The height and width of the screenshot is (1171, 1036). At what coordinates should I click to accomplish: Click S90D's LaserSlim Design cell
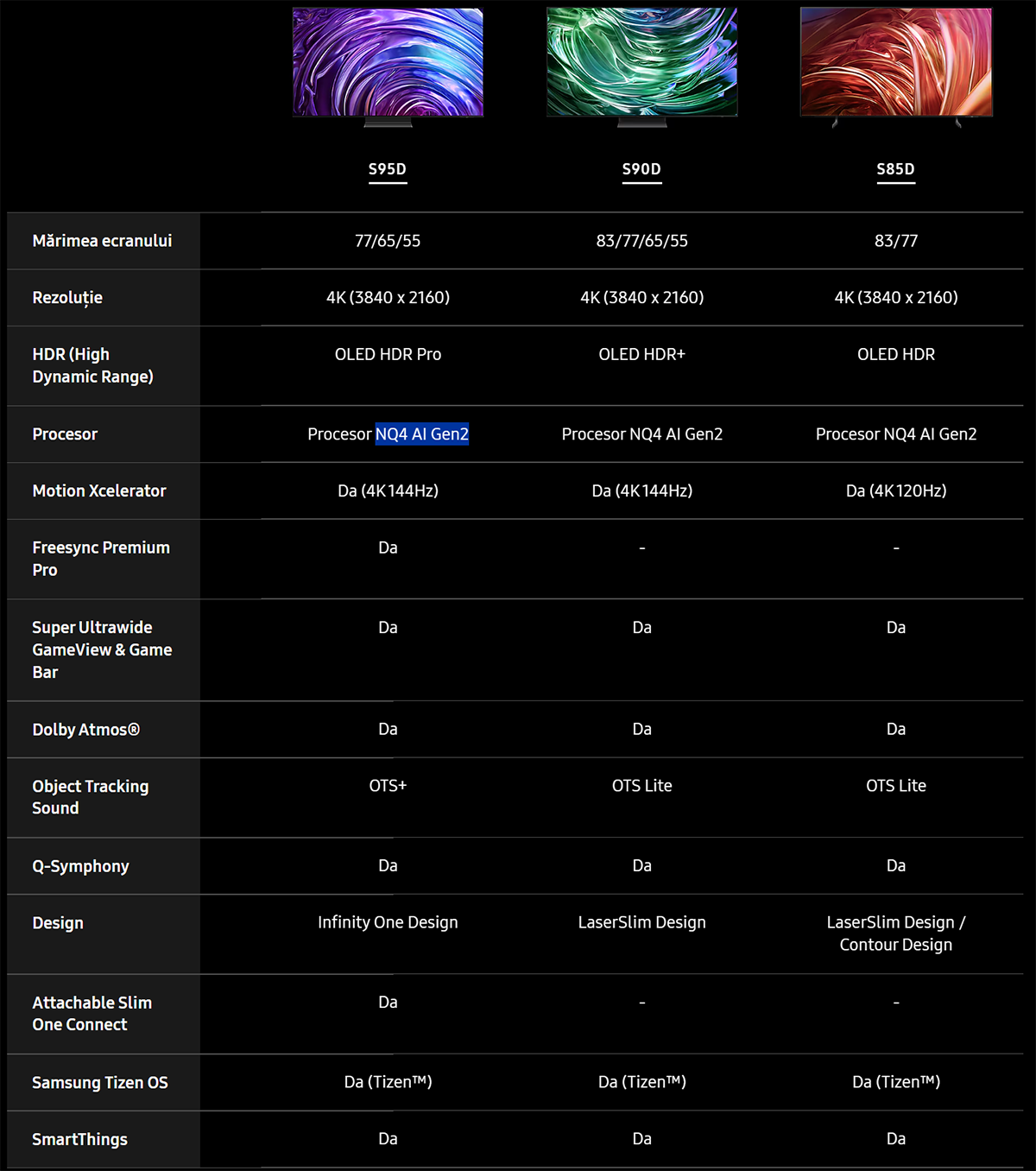coord(642,922)
